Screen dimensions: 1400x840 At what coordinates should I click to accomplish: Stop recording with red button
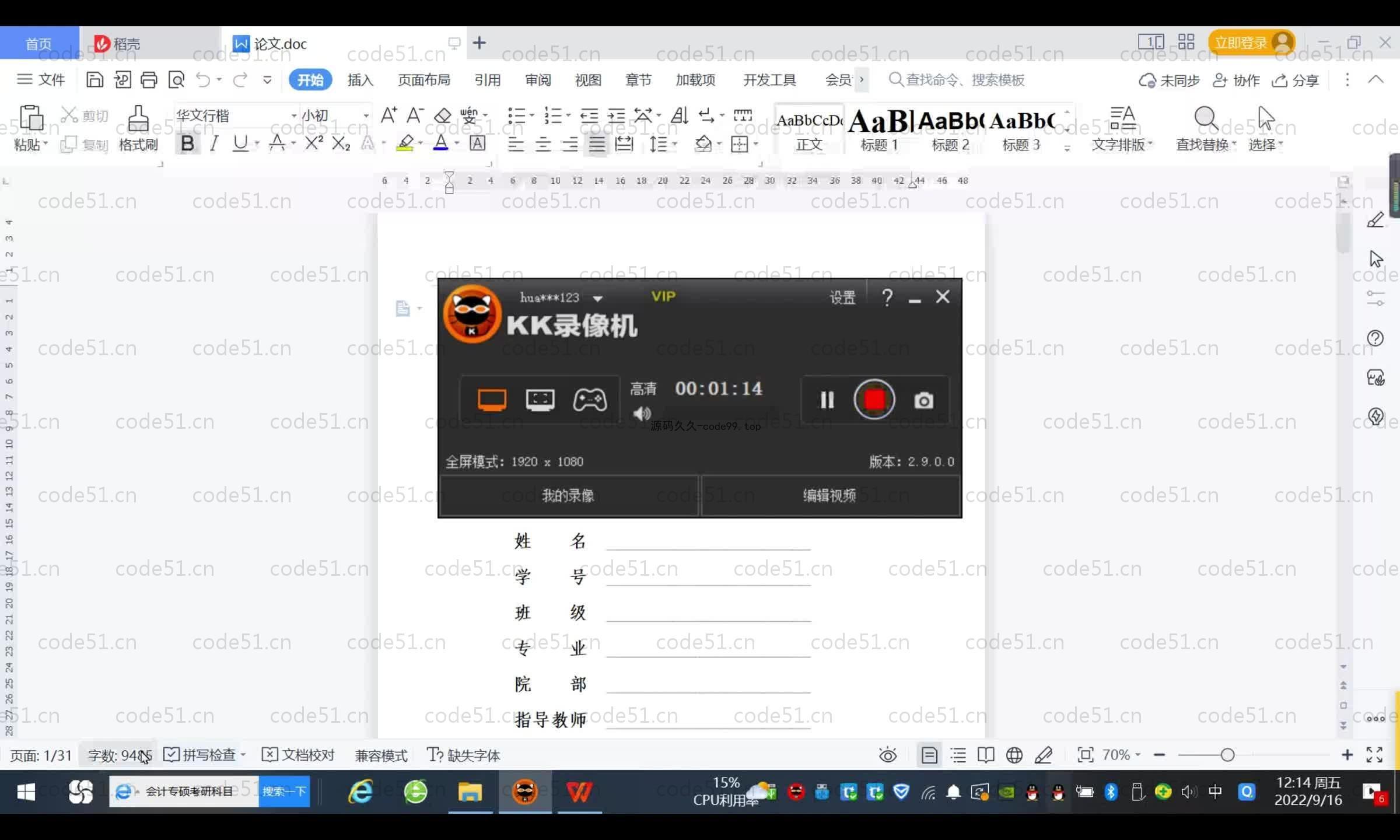click(x=874, y=400)
